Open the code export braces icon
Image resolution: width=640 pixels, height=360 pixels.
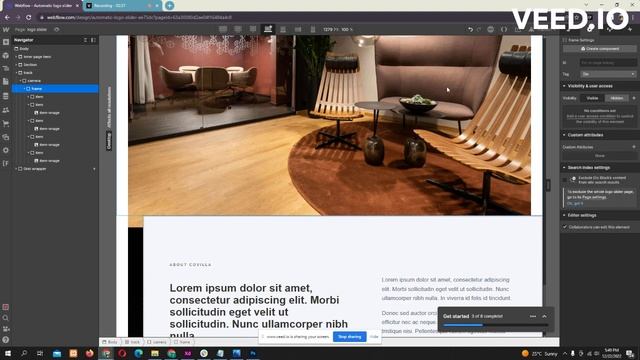click(504, 29)
